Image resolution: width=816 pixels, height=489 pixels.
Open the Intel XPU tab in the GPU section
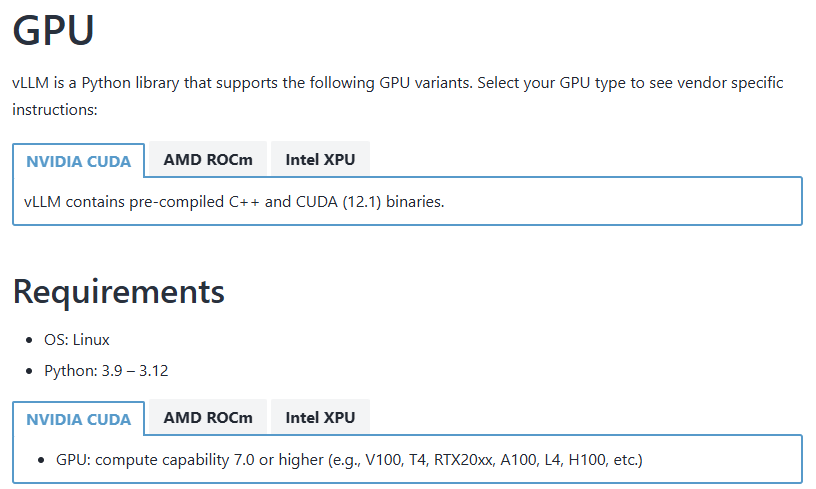pos(320,159)
